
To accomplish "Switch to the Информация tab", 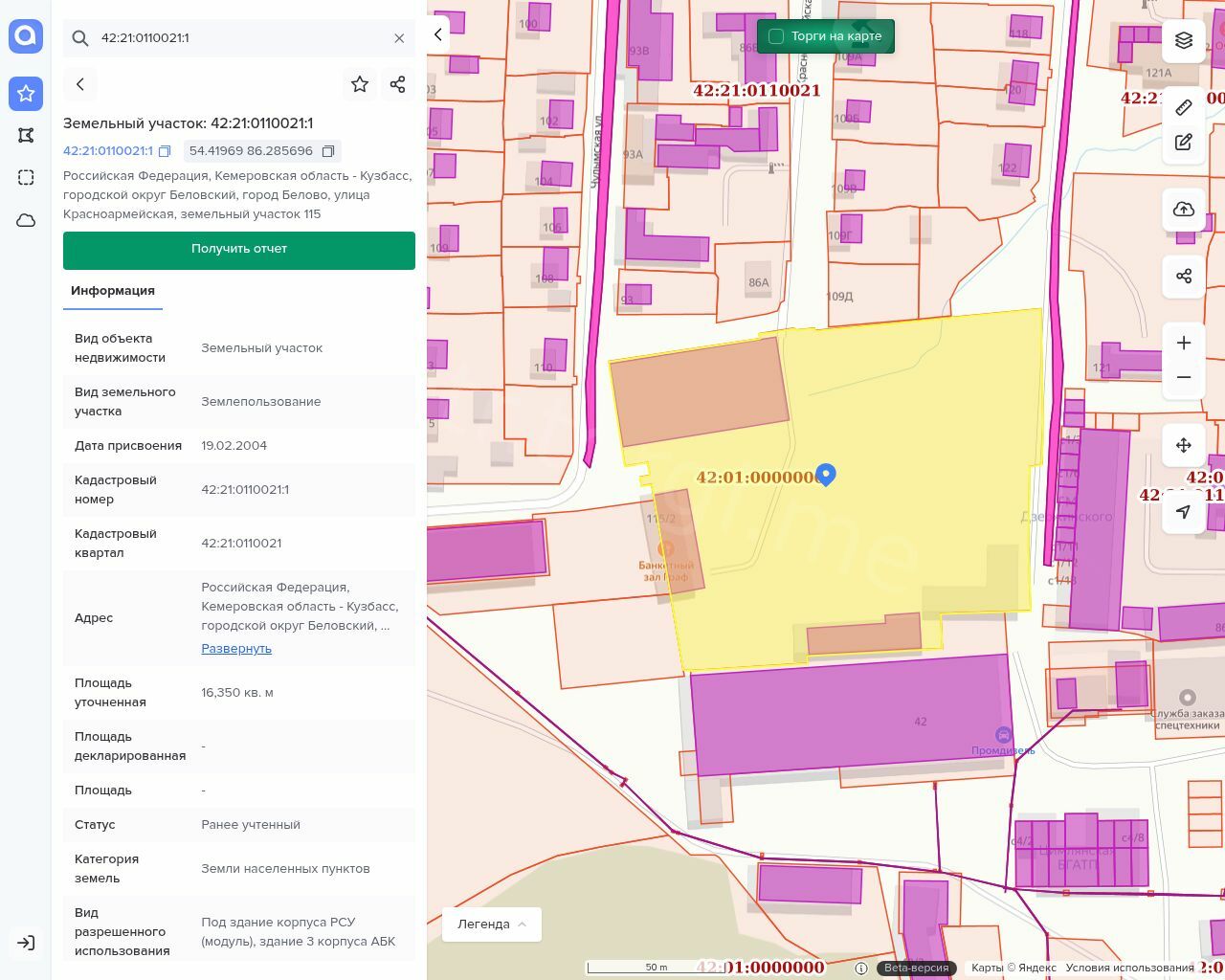I will (113, 291).
